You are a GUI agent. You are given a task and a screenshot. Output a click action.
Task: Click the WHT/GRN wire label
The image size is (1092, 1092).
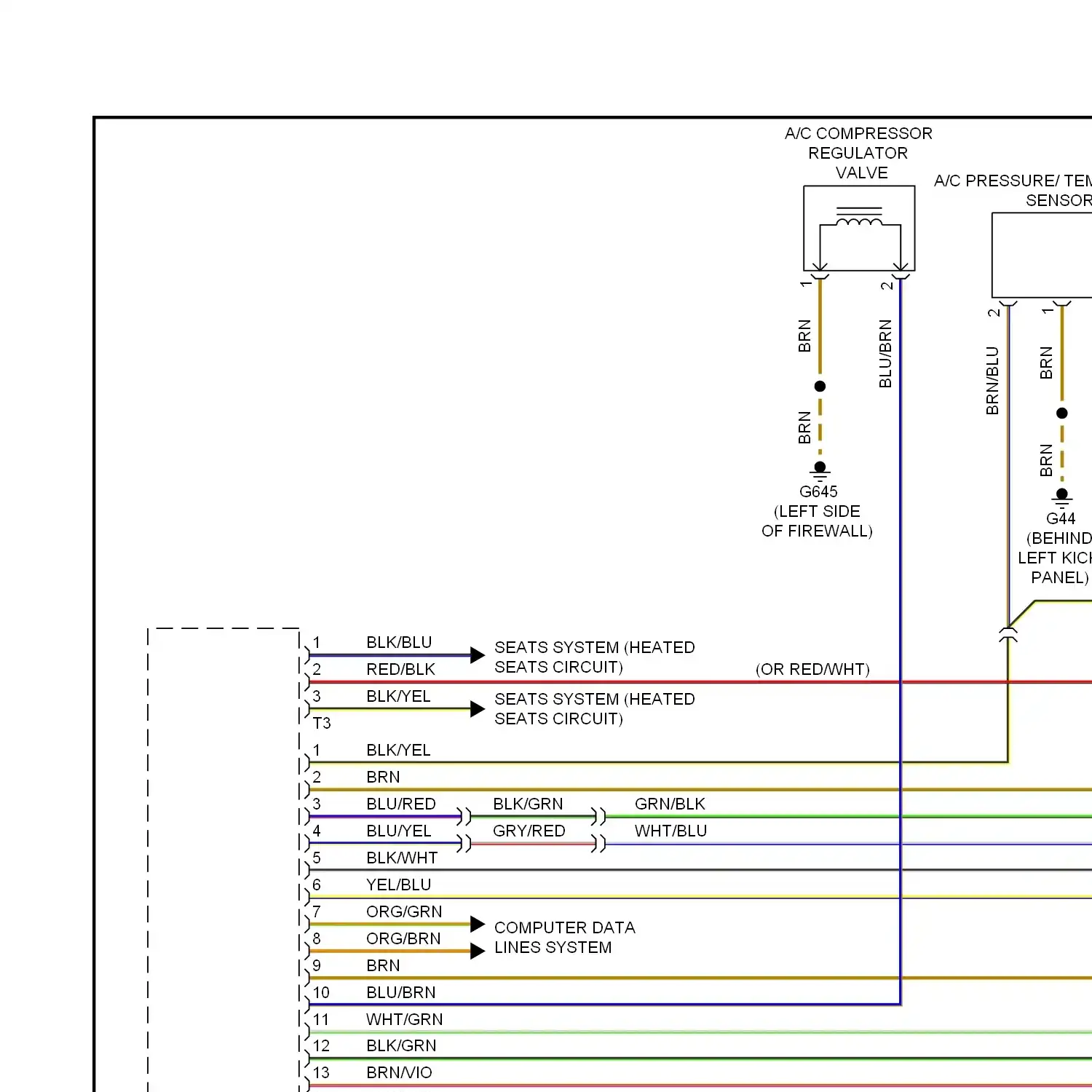pyautogui.click(x=404, y=1019)
